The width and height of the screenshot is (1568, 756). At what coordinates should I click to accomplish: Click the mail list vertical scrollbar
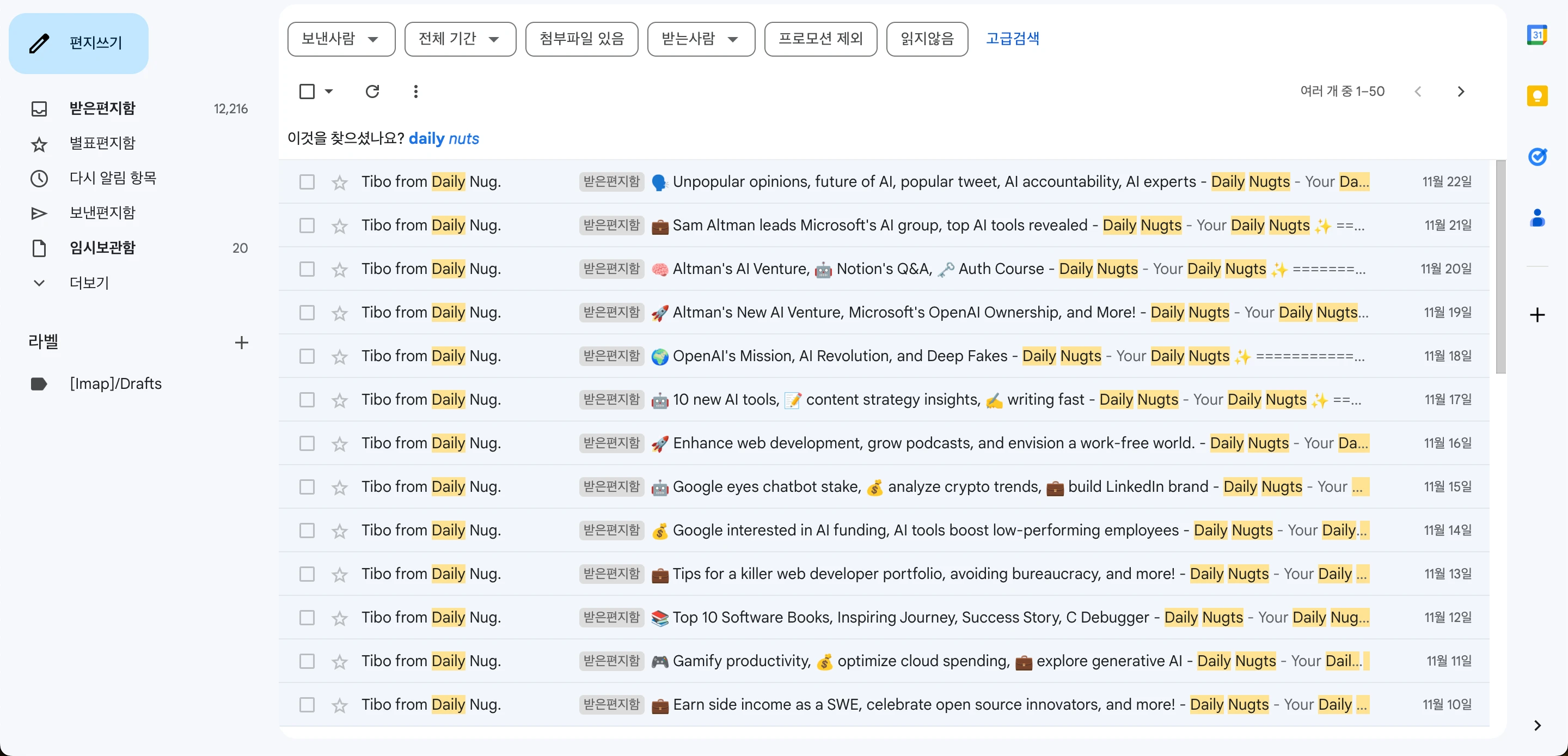(x=1500, y=267)
